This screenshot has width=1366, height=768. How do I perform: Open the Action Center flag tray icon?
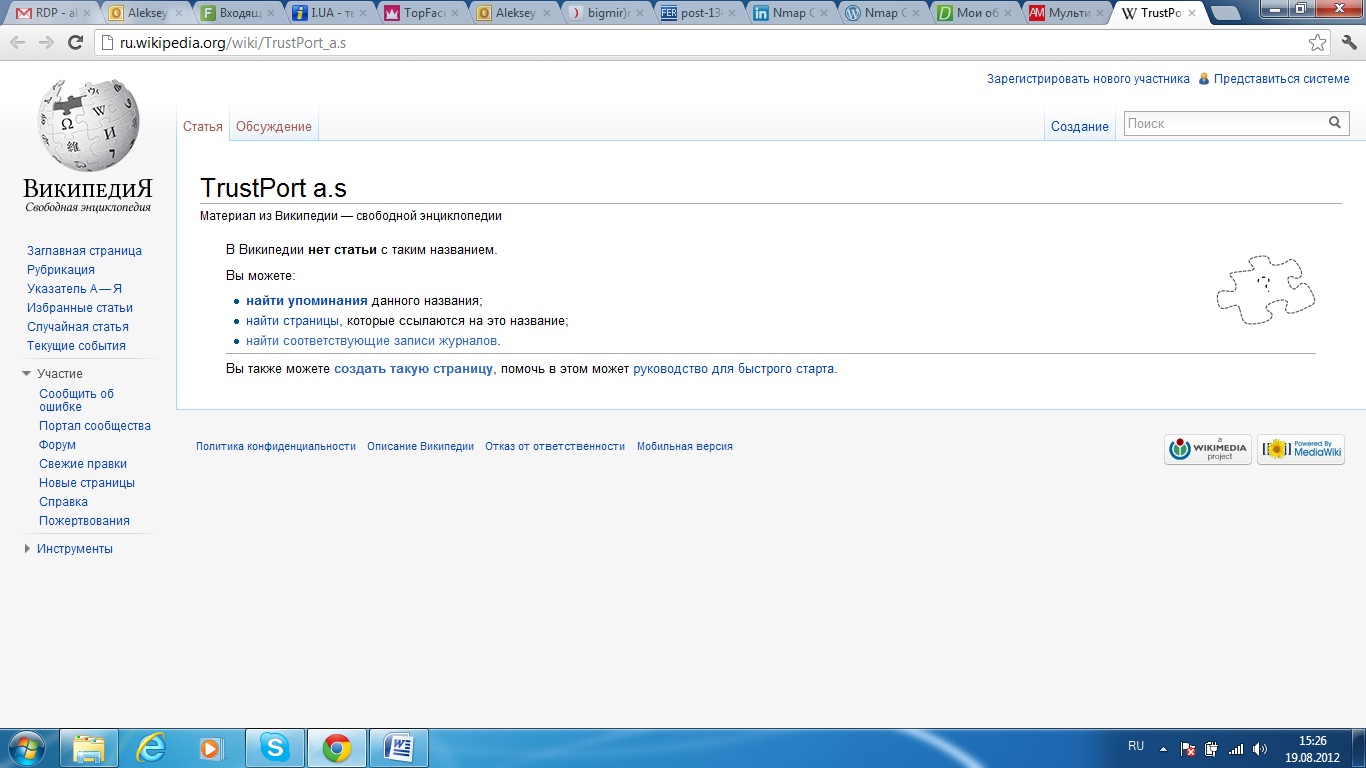click(1188, 748)
